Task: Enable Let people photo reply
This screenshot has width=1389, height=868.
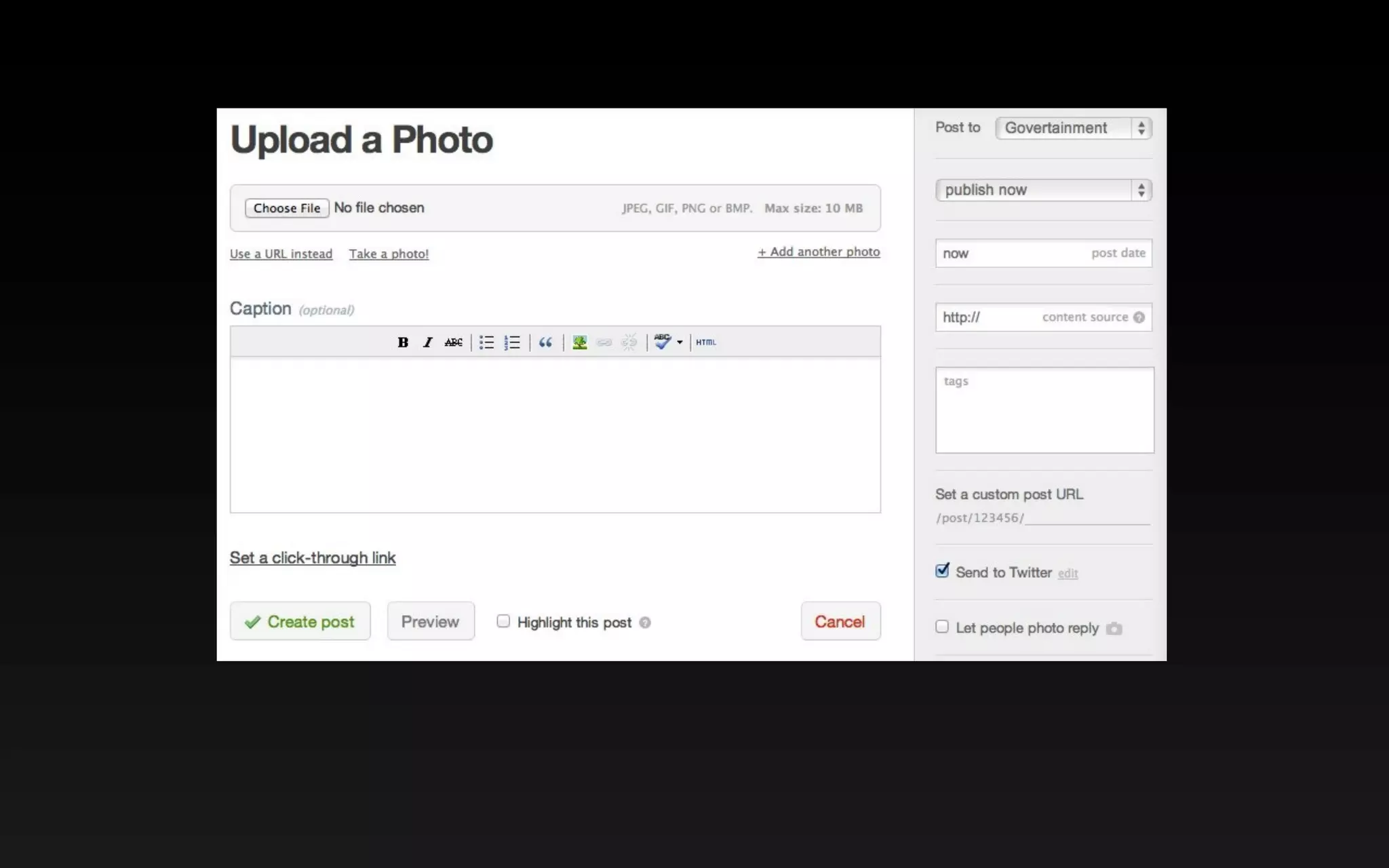Action: [x=942, y=627]
